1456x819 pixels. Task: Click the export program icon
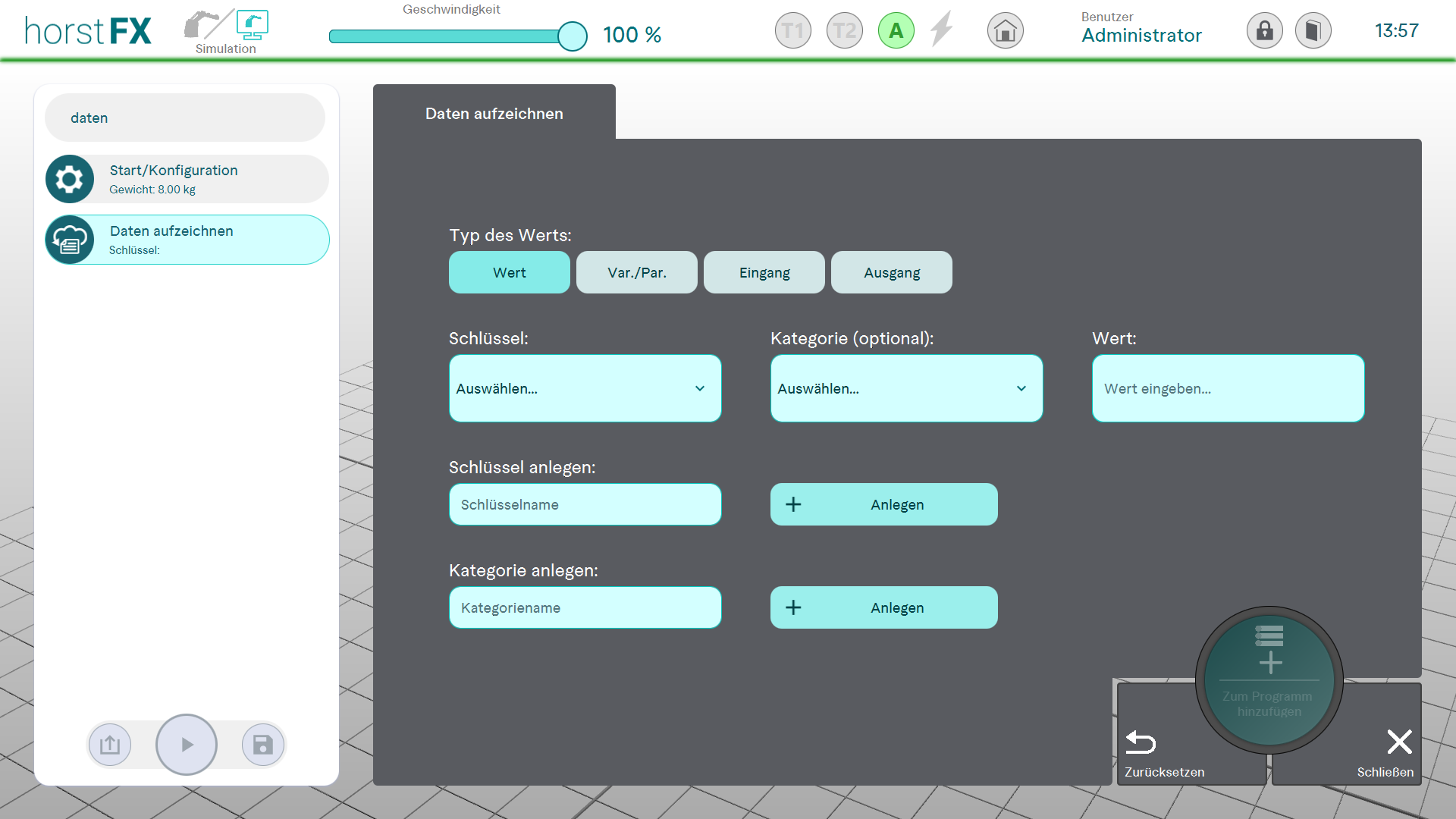click(110, 745)
